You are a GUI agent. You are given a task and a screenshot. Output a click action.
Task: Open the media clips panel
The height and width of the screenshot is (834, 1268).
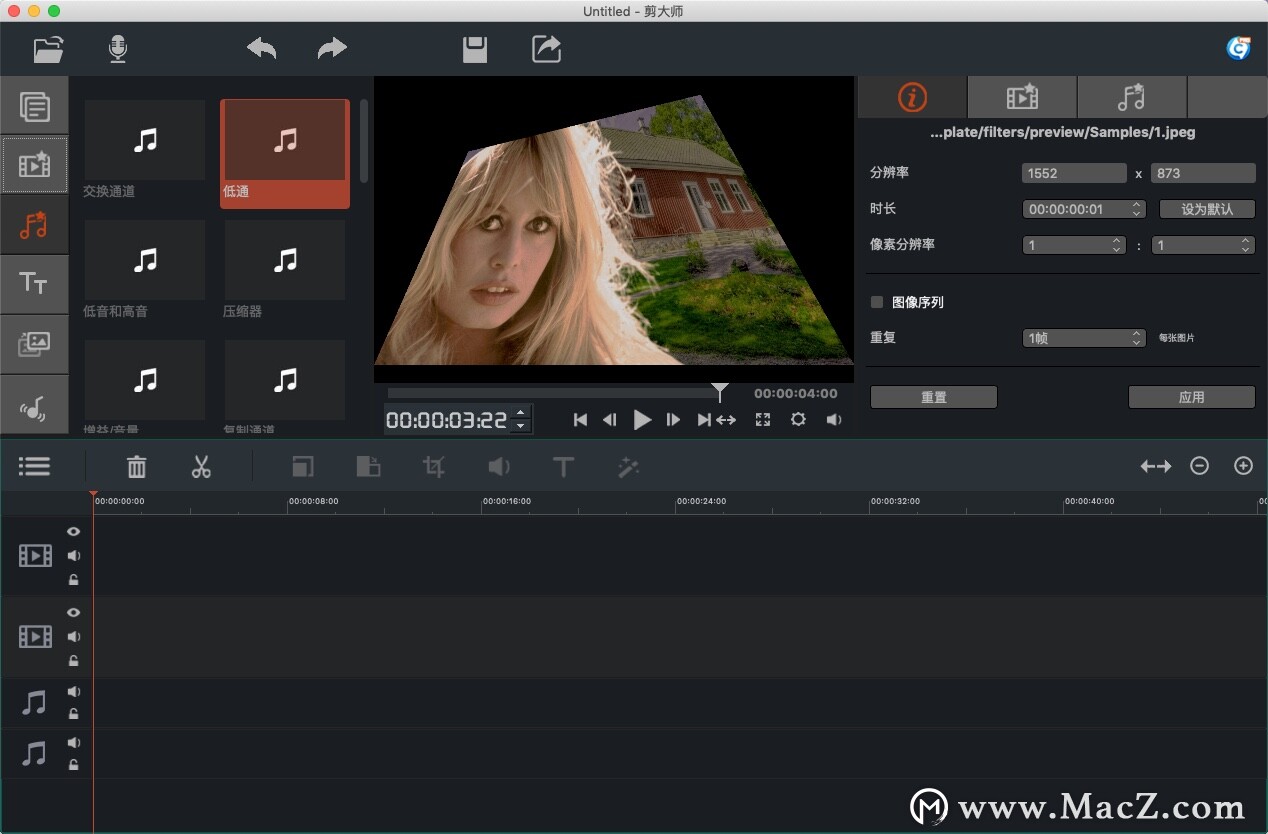click(x=35, y=105)
